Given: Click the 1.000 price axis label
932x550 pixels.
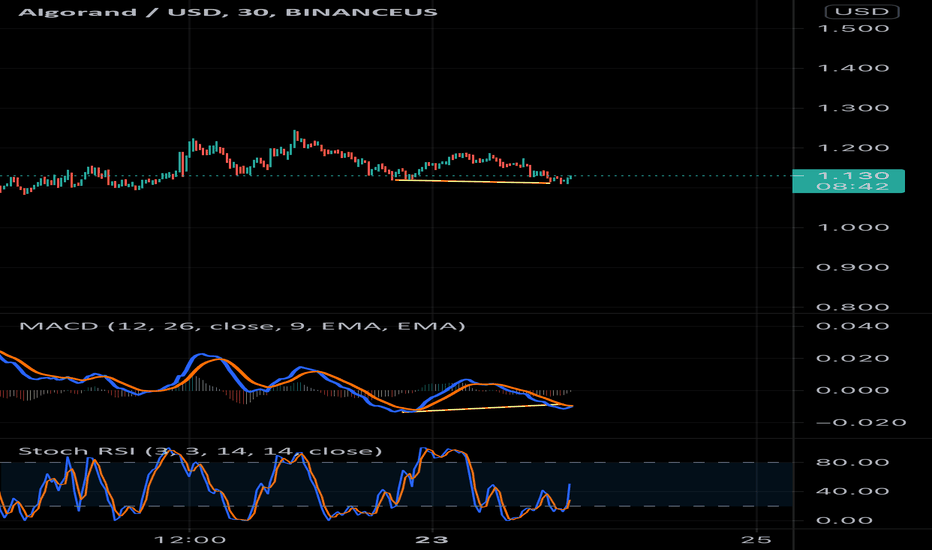Looking at the screenshot, I should pyautogui.click(x=854, y=228).
